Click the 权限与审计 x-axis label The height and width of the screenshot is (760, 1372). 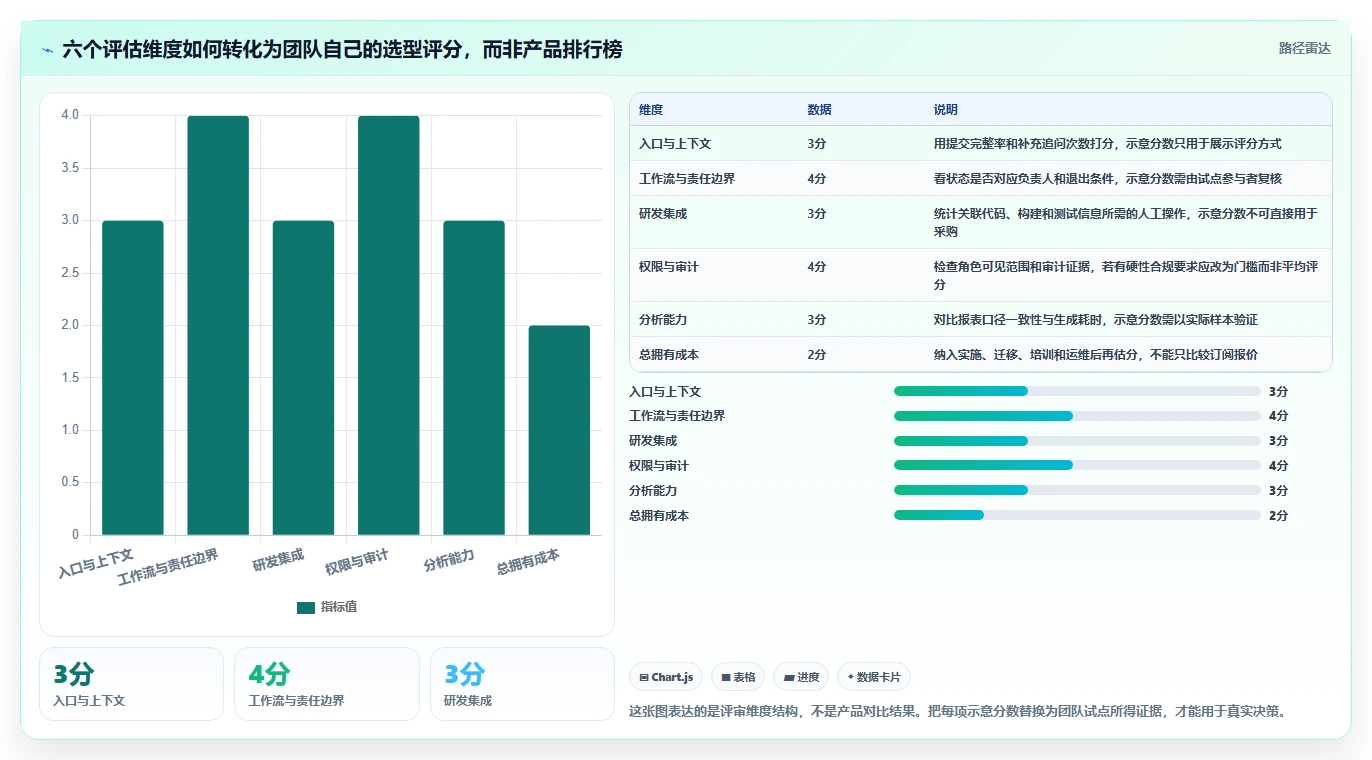pos(357,561)
